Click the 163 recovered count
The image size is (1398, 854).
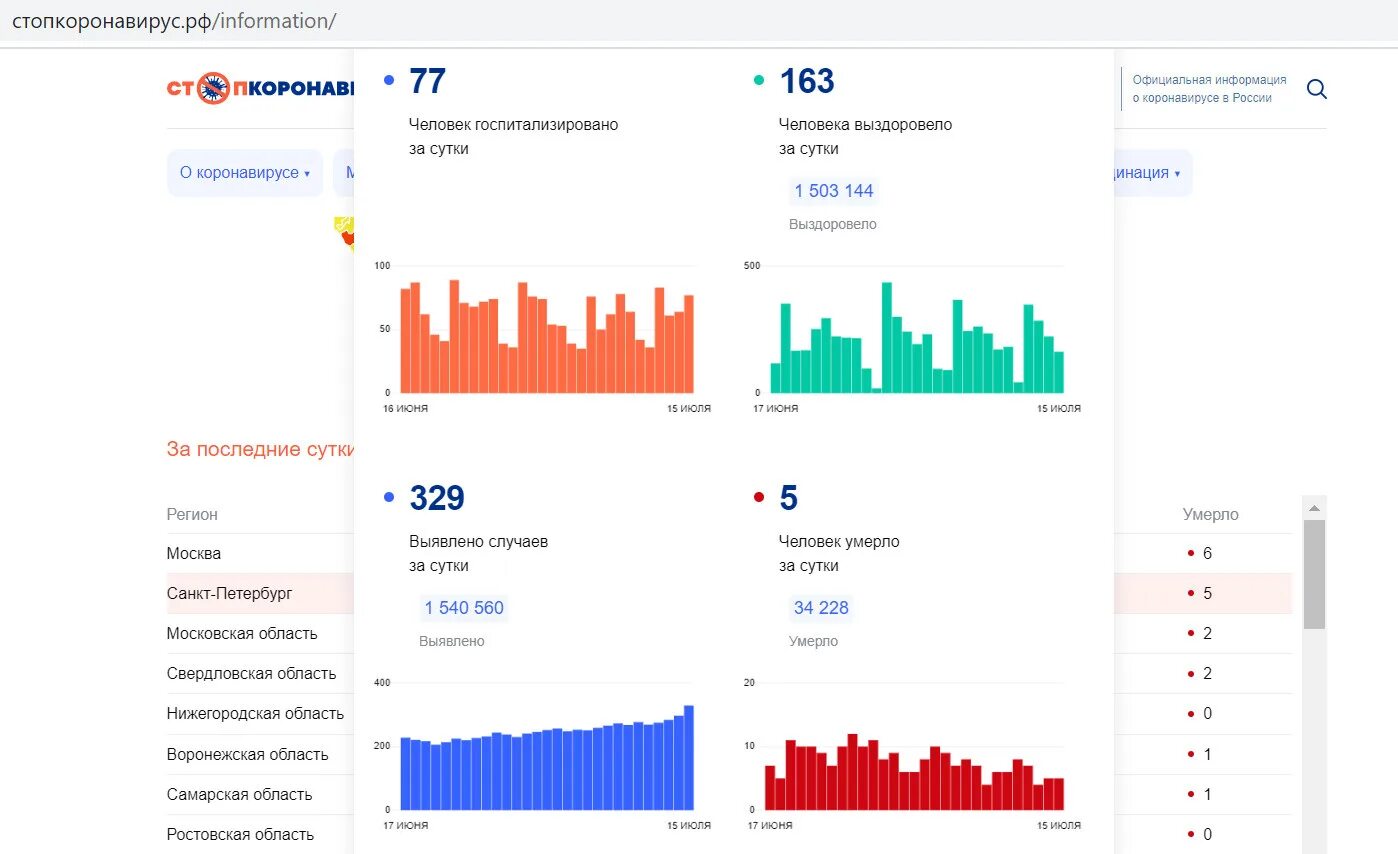pos(806,81)
